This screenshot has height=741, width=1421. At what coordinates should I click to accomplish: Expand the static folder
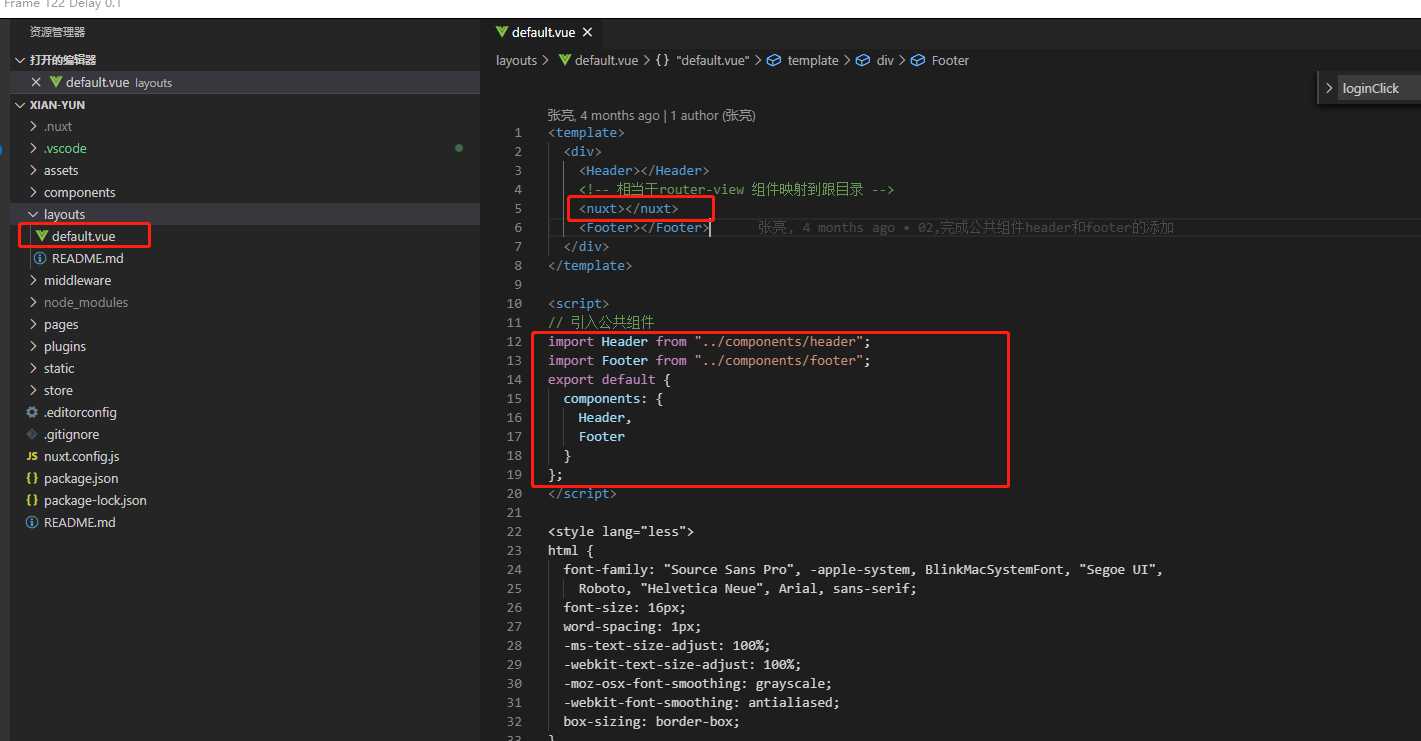coord(34,368)
